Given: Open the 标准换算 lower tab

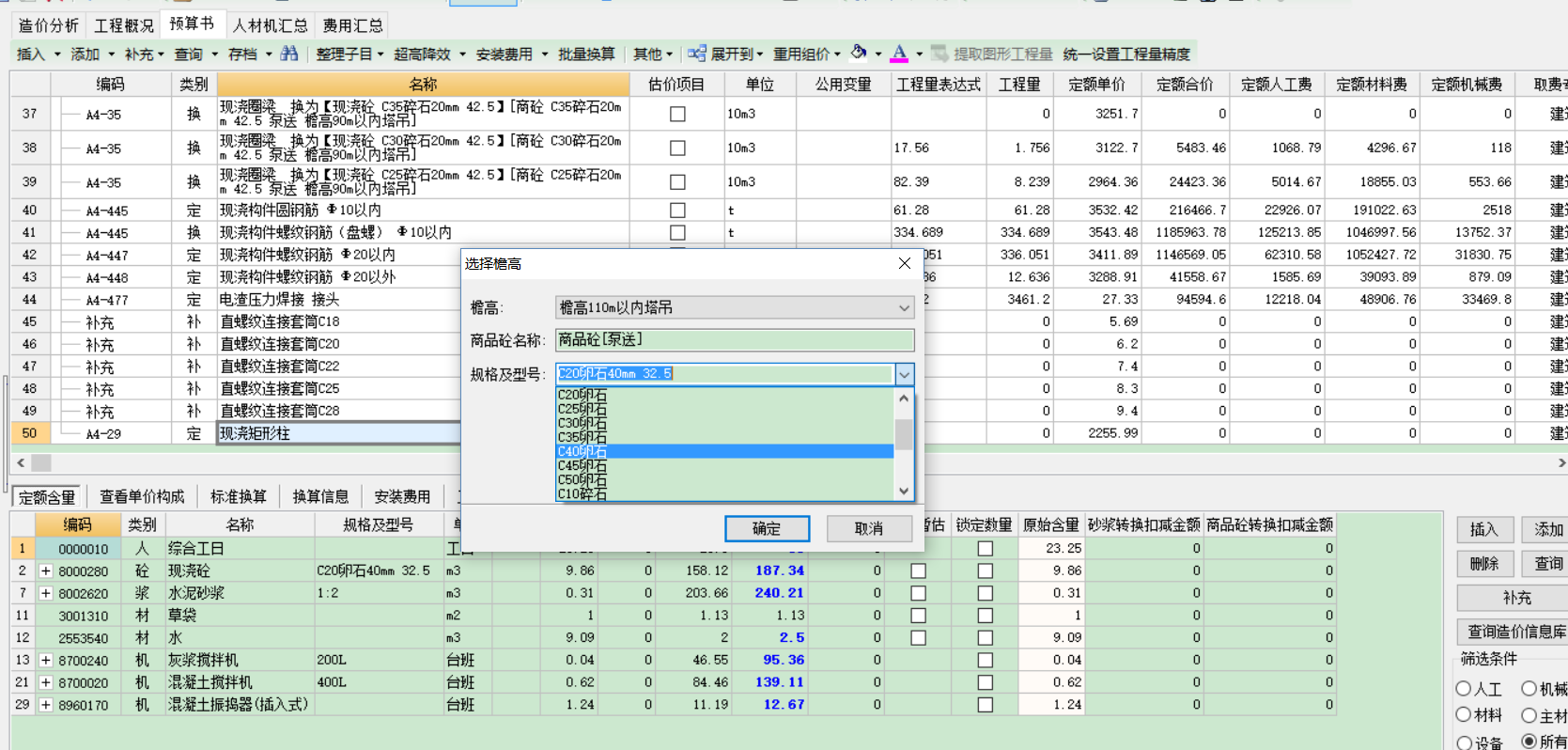Looking at the screenshot, I should click(x=238, y=496).
